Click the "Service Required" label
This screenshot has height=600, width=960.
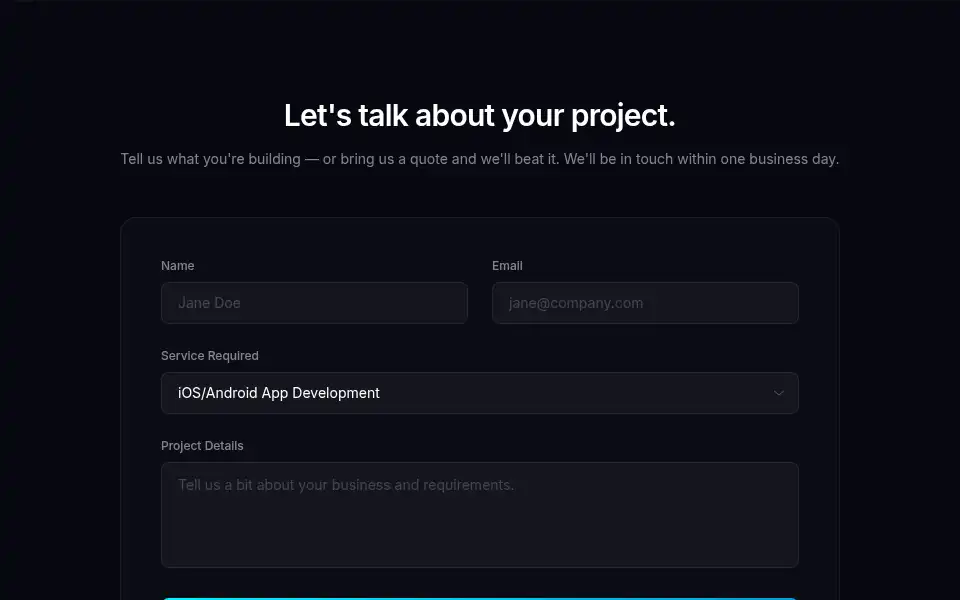[x=209, y=356]
